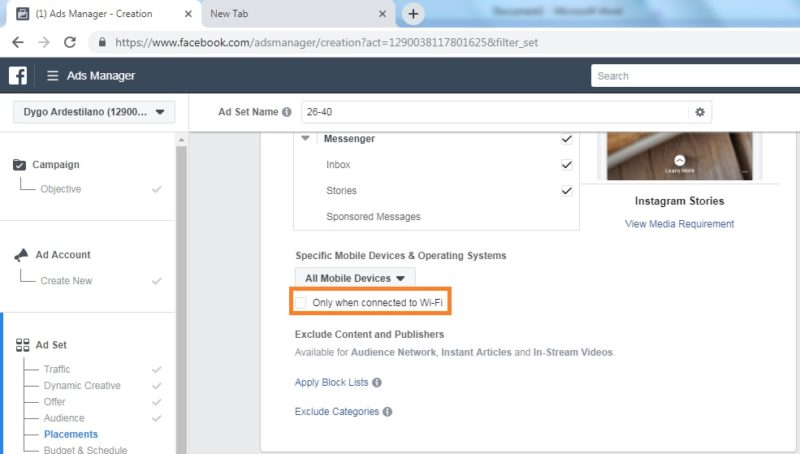Click the Instant Articles text
This screenshot has height=454, width=800.
pos(476,352)
